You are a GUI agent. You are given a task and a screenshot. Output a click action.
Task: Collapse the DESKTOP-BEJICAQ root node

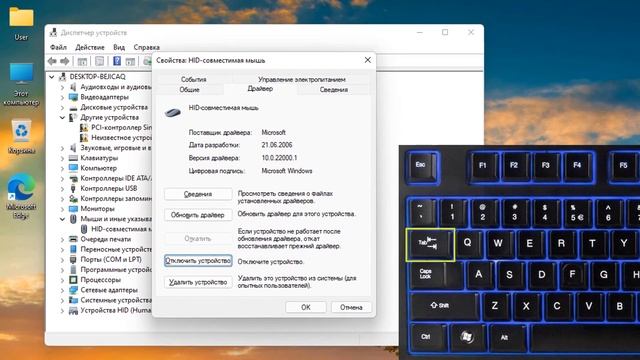[52, 77]
